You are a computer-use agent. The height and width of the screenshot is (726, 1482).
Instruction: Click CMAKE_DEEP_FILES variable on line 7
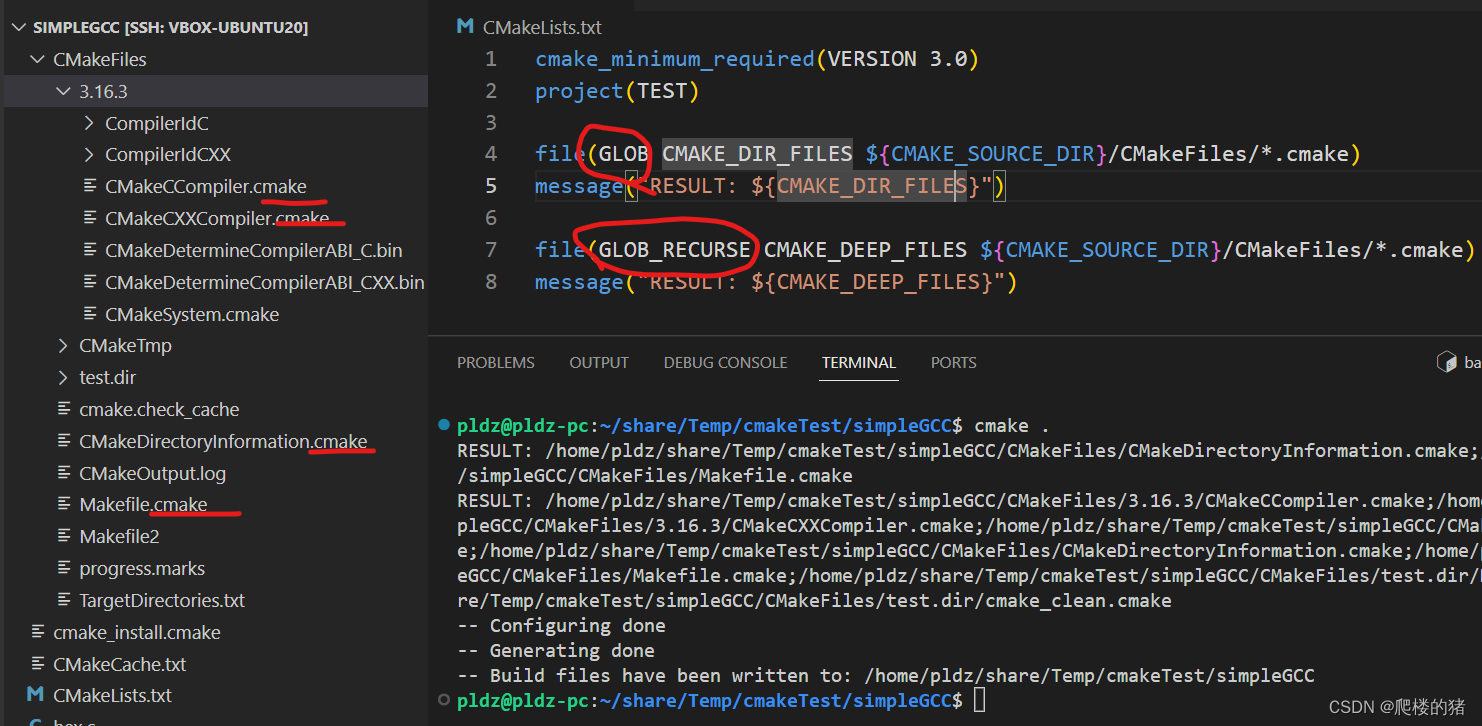(866, 250)
